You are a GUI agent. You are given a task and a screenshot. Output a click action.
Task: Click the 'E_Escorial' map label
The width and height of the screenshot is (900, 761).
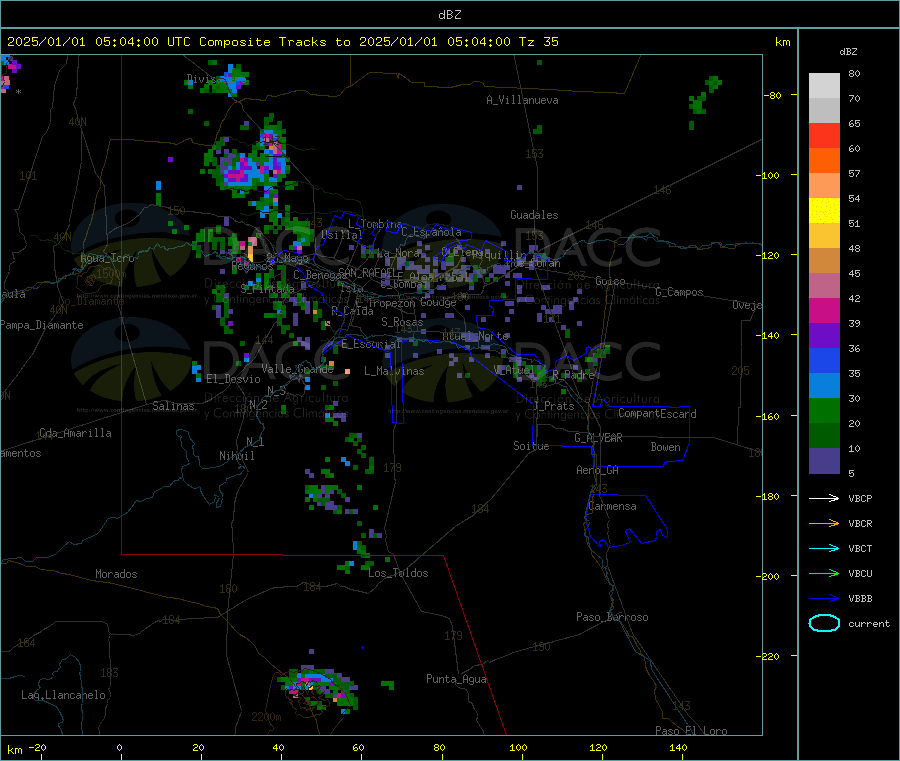(x=371, y=344)
